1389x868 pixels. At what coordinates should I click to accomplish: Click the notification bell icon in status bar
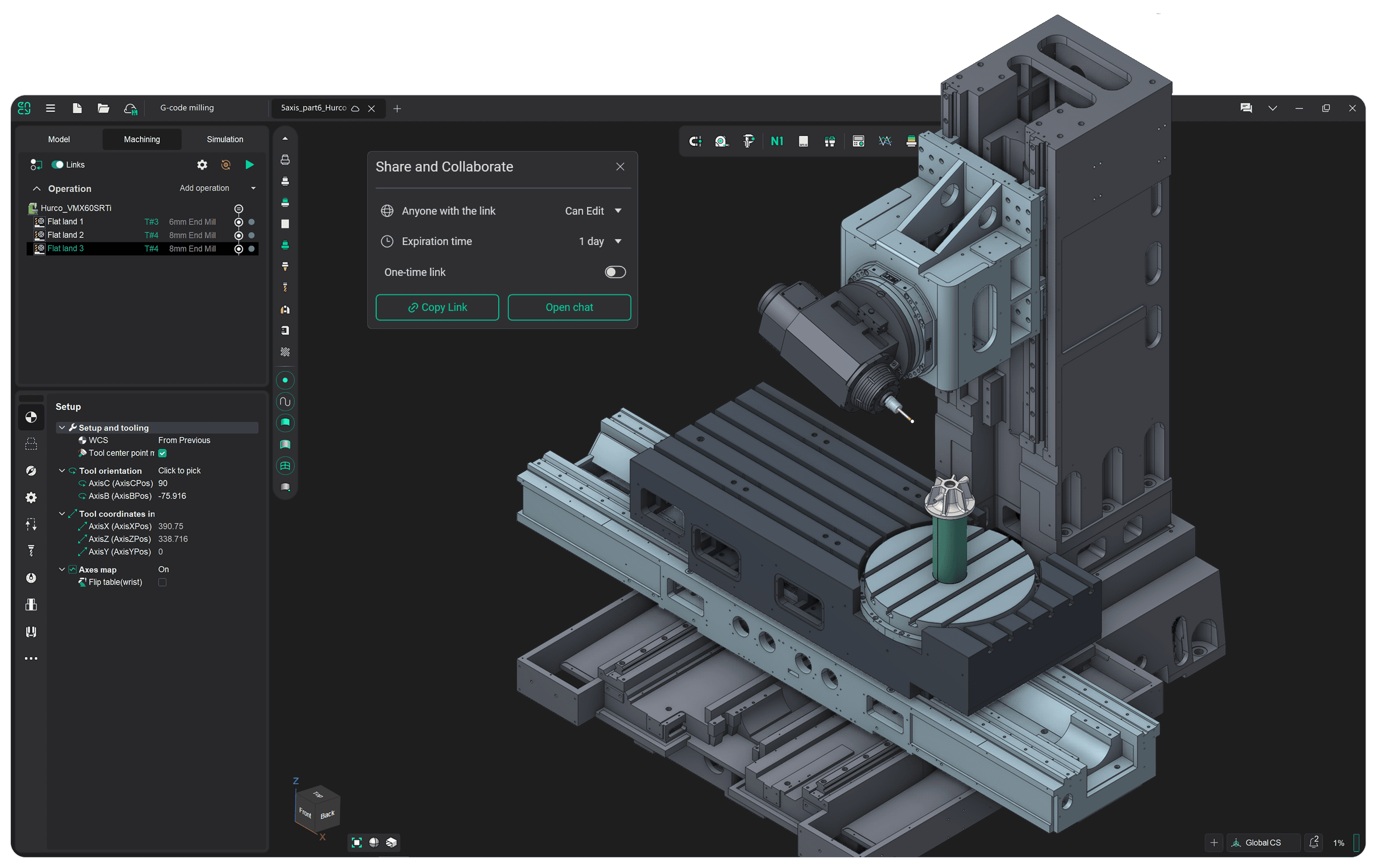click(1313, 842)
